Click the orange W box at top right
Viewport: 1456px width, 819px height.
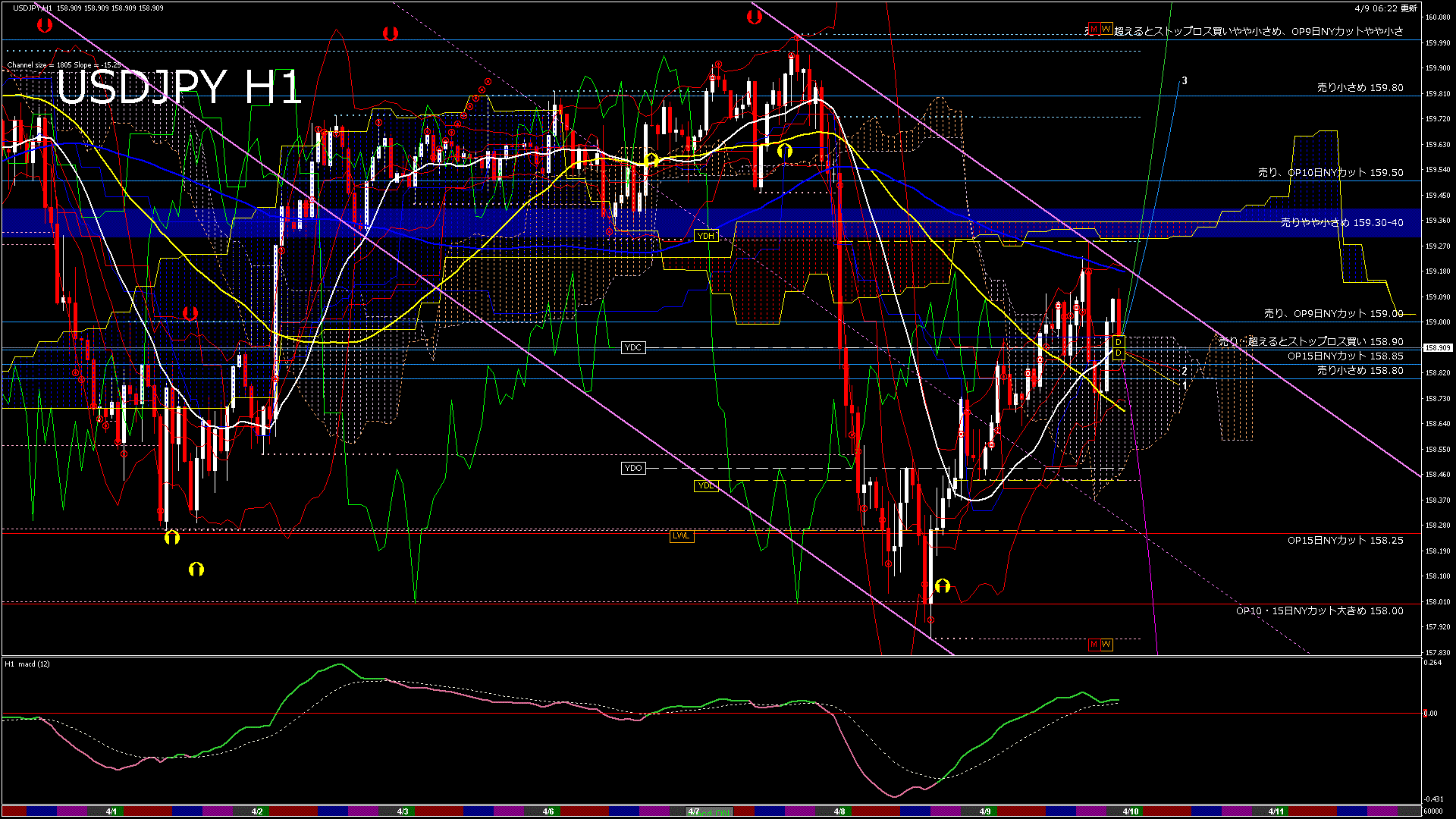pyautogui.click(x=1106, y=29)
